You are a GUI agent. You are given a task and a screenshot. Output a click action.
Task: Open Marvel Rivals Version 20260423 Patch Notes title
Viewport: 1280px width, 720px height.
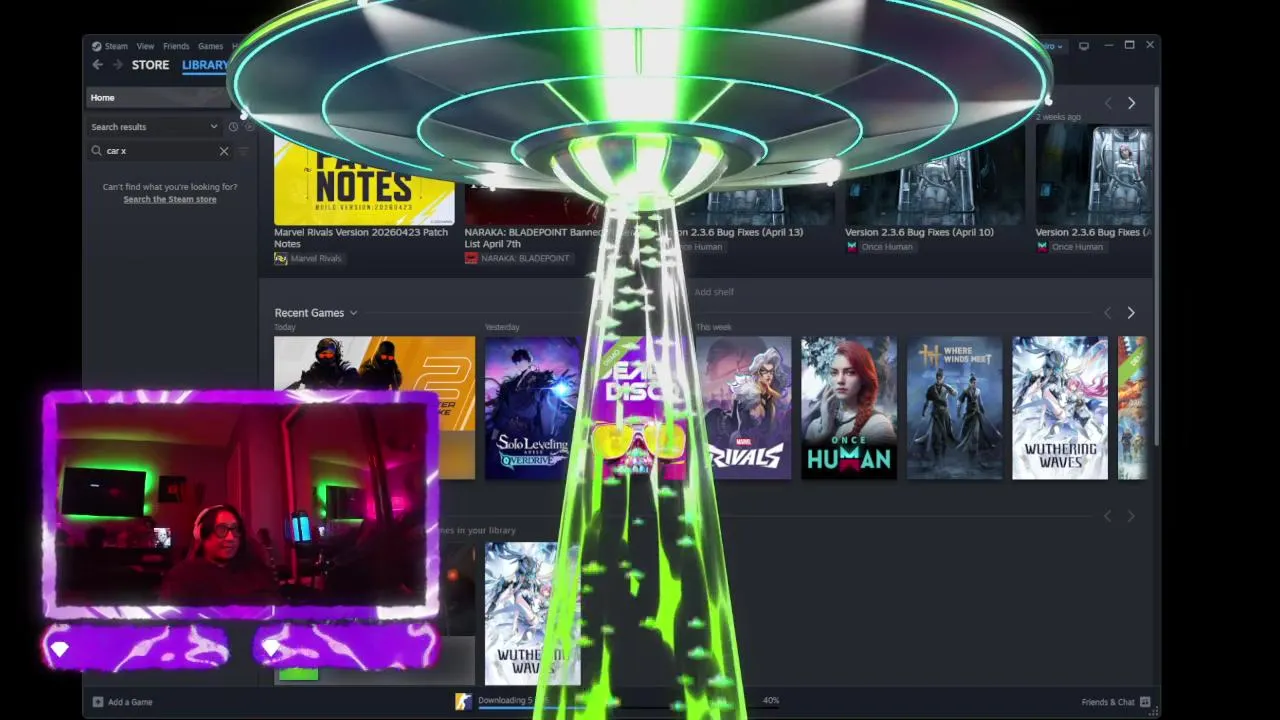[x=361, y=238]
